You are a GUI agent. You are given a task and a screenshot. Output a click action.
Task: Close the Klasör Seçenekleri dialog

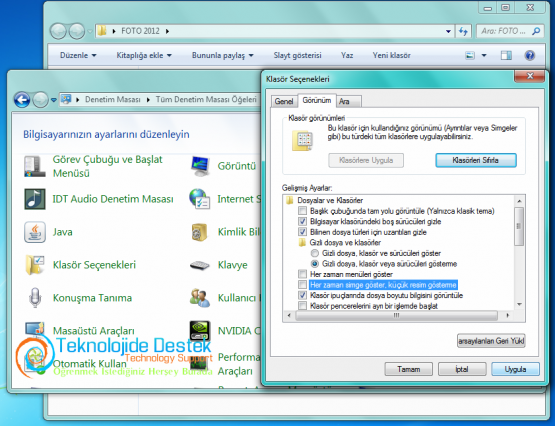click(x=530, y=76)
